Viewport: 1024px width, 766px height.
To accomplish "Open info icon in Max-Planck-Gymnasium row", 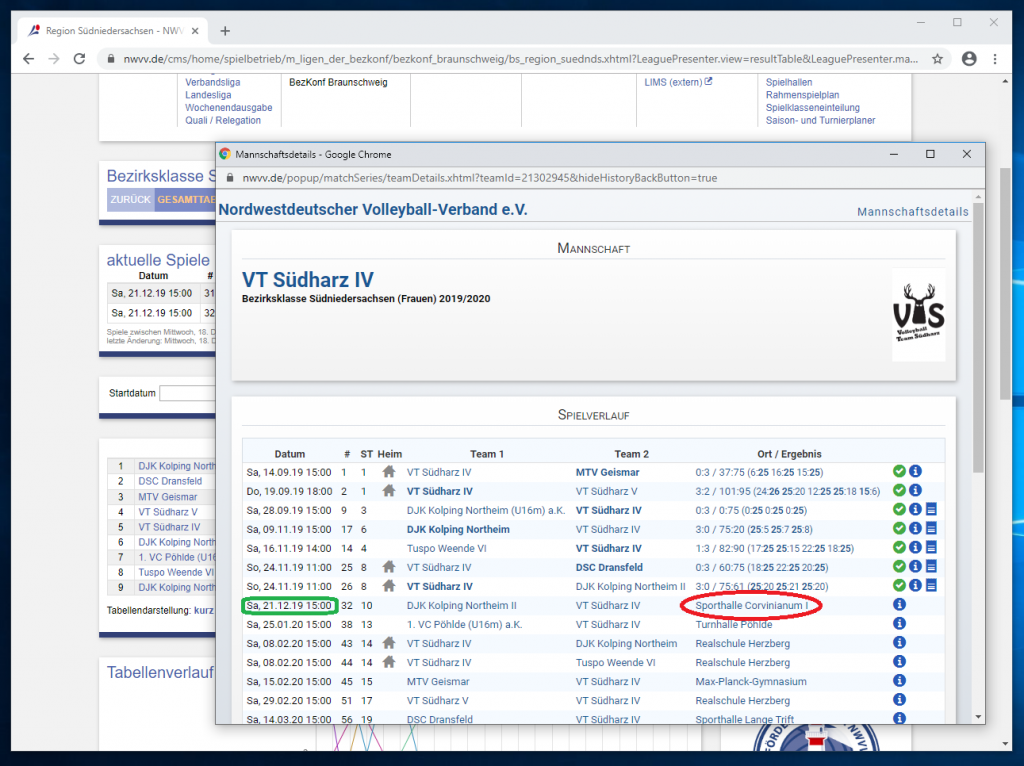I will 899,680.
